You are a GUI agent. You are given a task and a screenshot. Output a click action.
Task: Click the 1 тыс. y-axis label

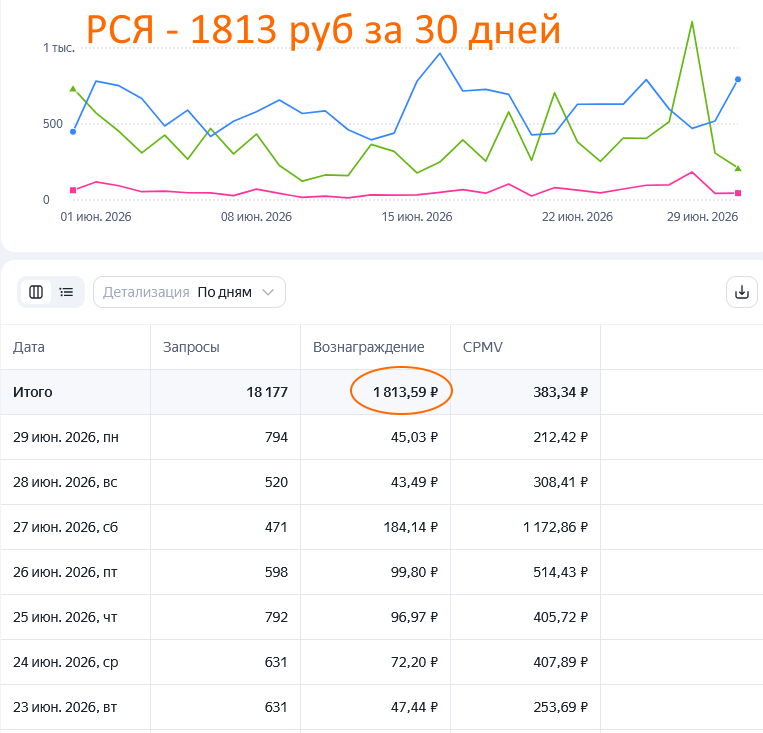click(59, 48)
